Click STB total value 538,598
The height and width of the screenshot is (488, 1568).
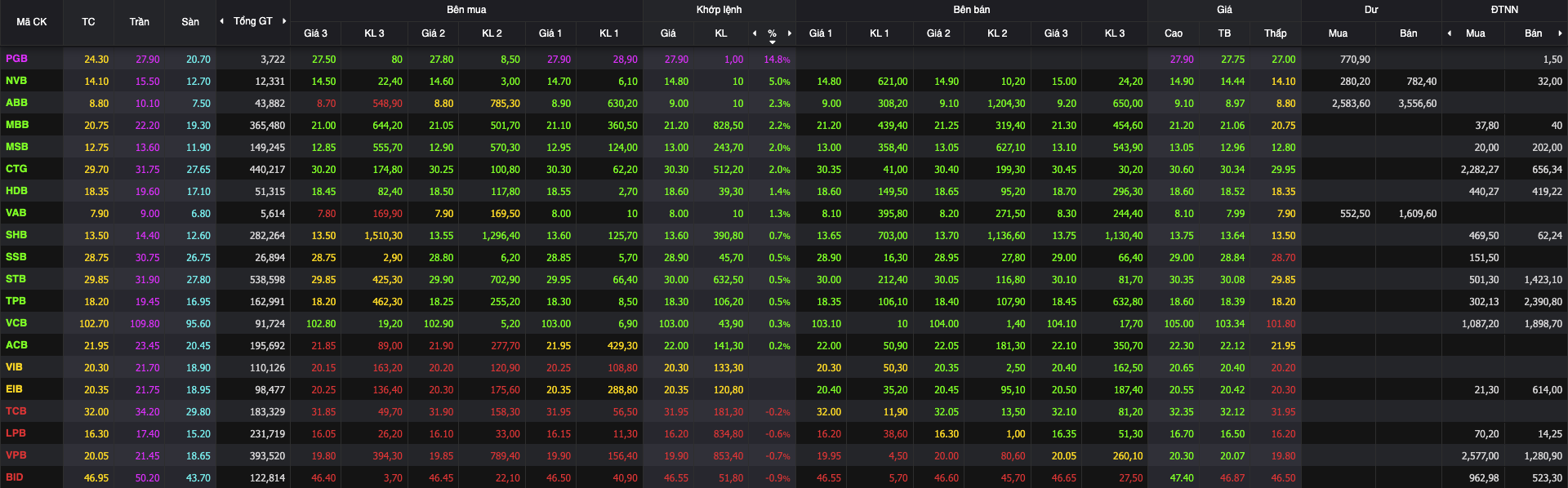(267, 280)
